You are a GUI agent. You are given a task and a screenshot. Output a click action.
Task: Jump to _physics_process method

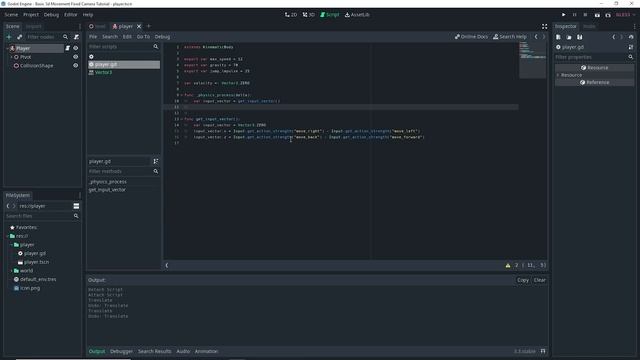108,182
